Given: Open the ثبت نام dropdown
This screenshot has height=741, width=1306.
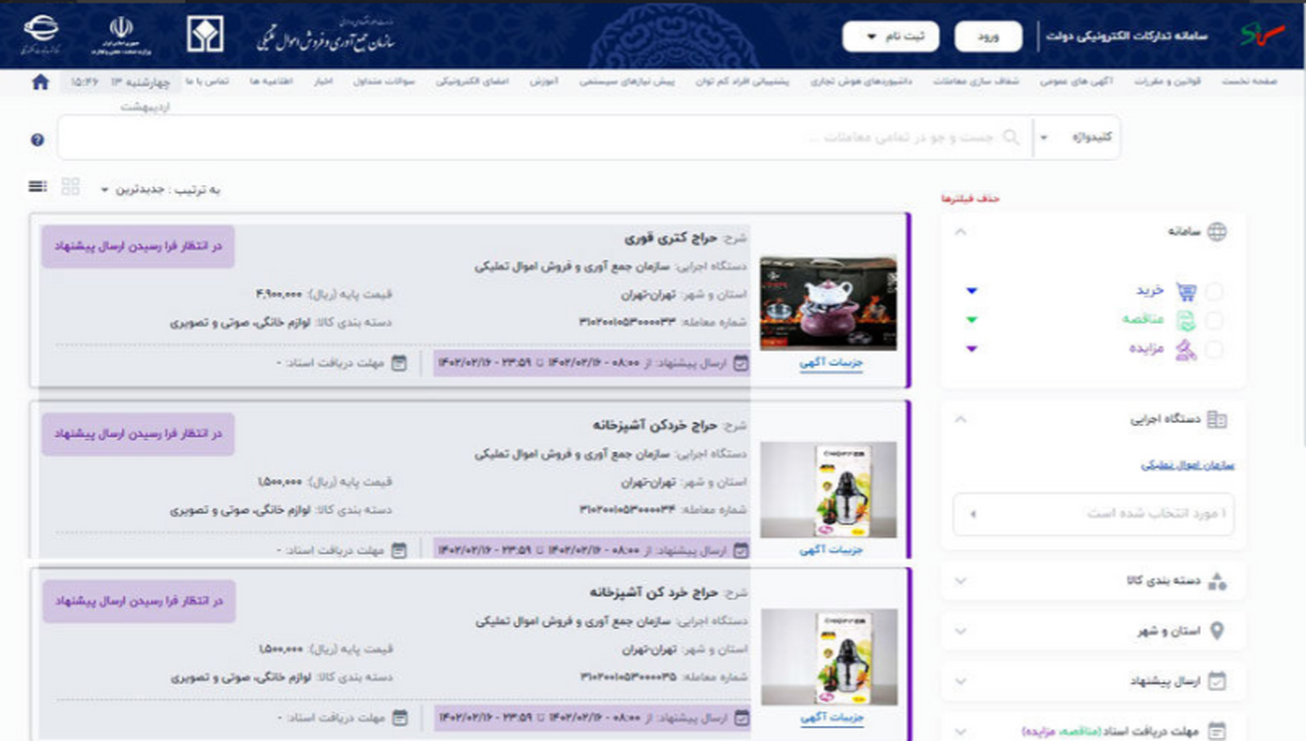Looking at the screenshot, I should pyautogui.click(x=890, y=37).
